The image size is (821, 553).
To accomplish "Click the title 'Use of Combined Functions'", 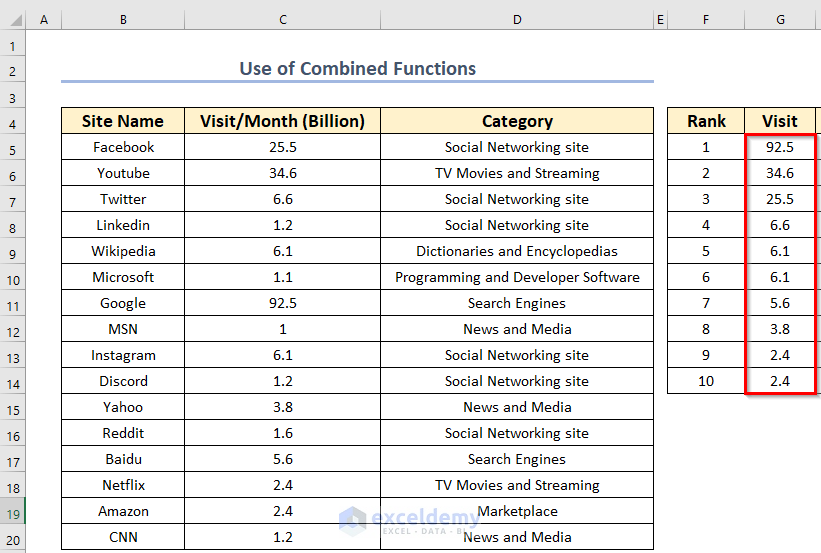I will point(358,69).
